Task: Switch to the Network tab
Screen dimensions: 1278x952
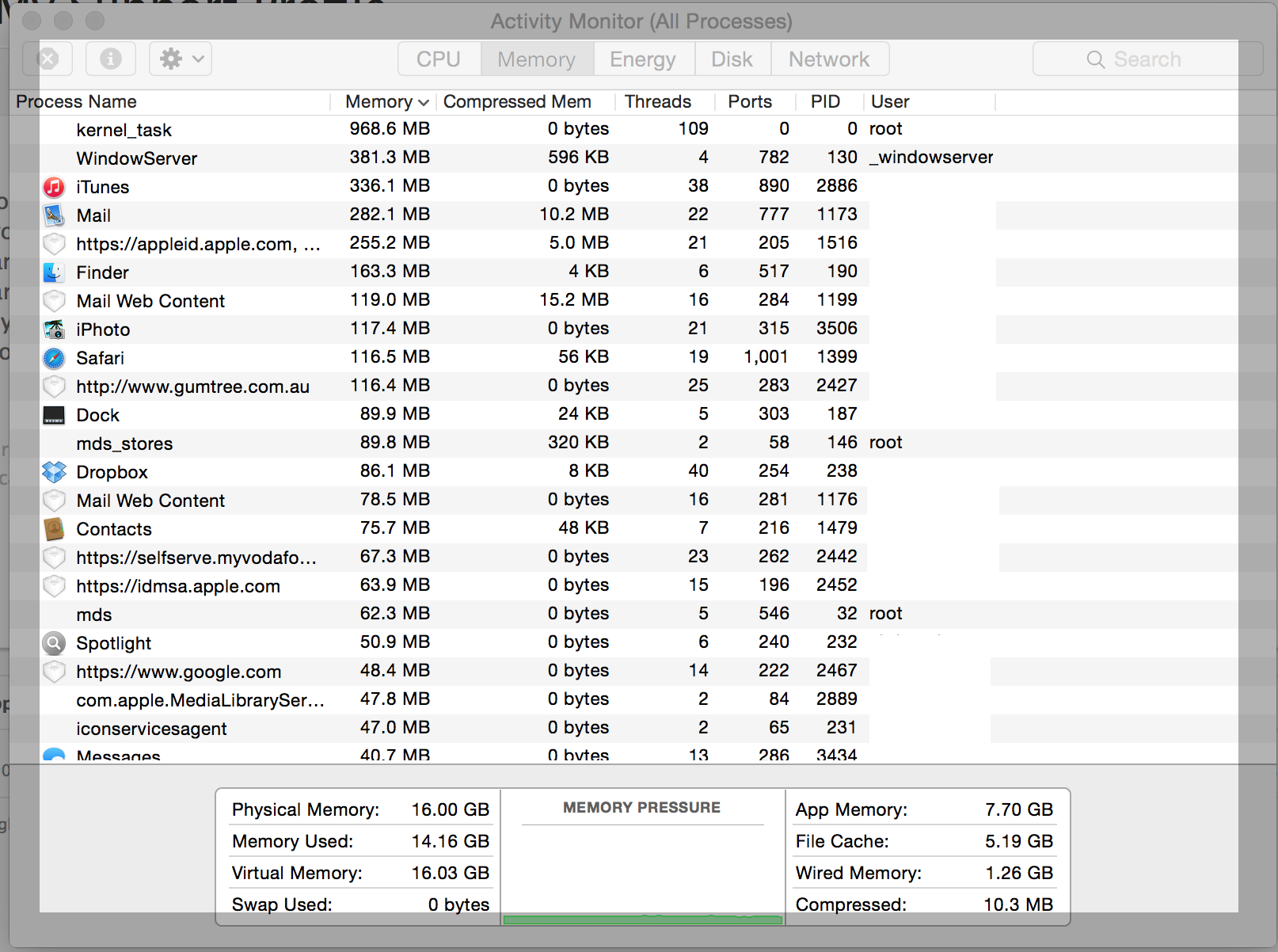Action: pos(829,59)
